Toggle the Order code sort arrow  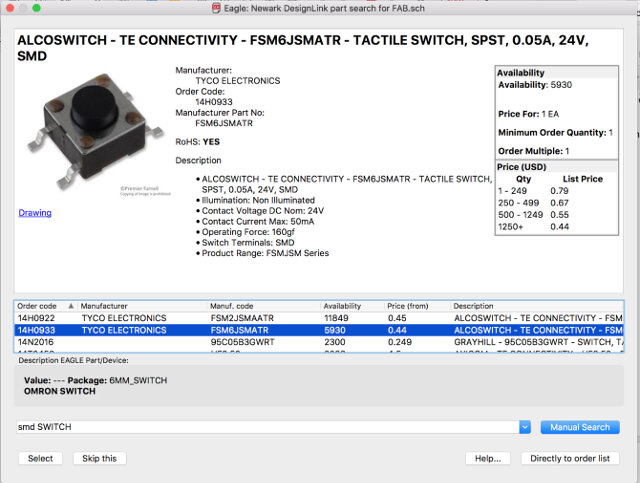click(71, 306)
